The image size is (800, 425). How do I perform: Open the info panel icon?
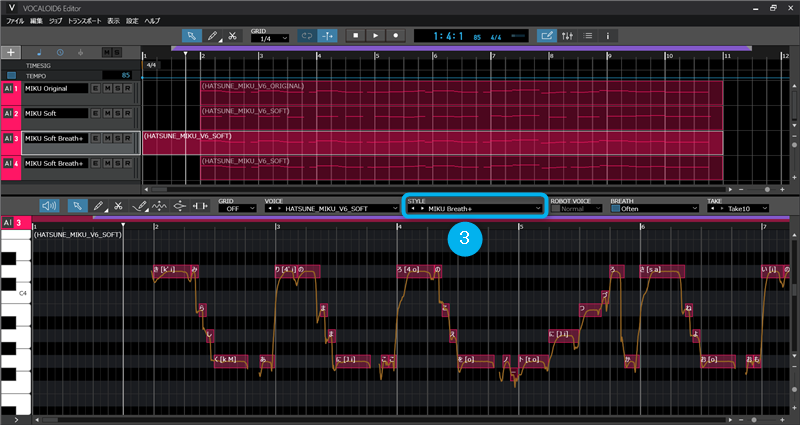click(608, 36)
